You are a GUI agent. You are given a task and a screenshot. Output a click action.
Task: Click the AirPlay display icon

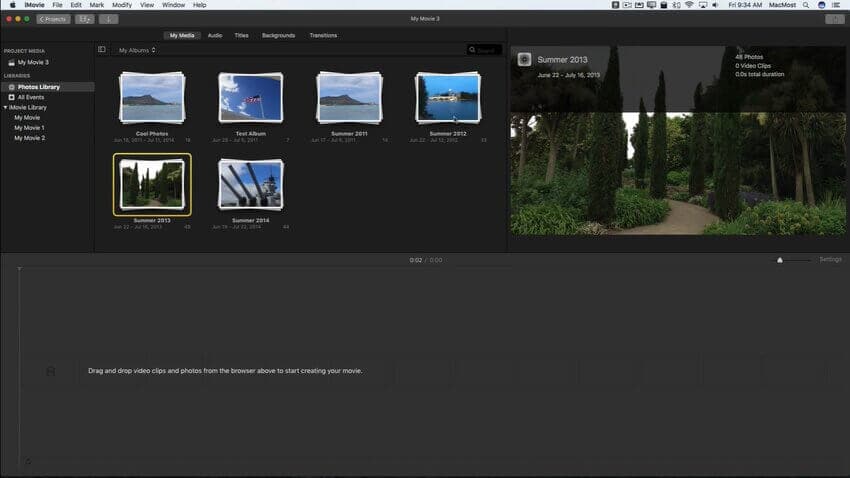(703, 5)
